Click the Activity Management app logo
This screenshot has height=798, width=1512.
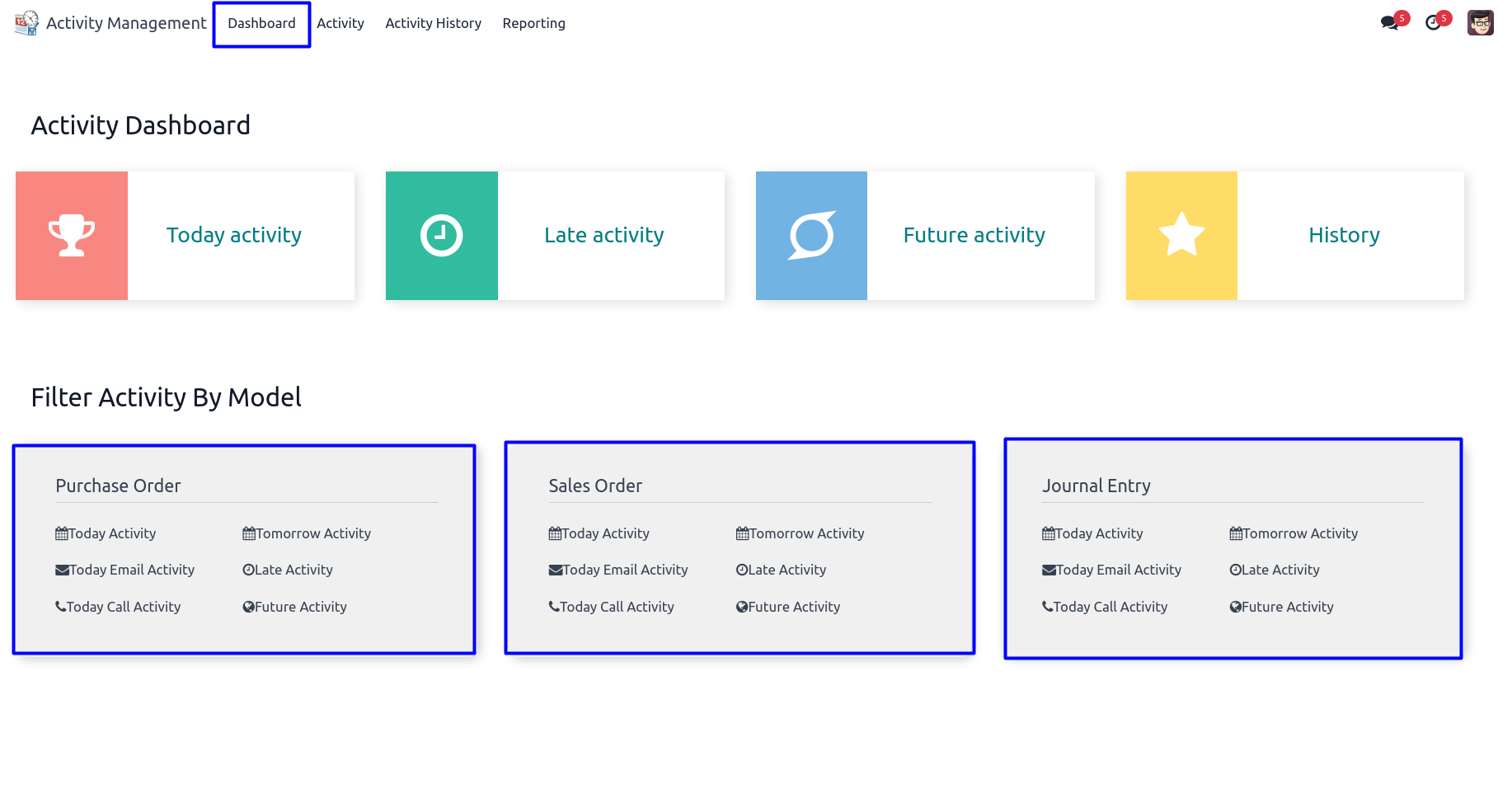(26, 23)
